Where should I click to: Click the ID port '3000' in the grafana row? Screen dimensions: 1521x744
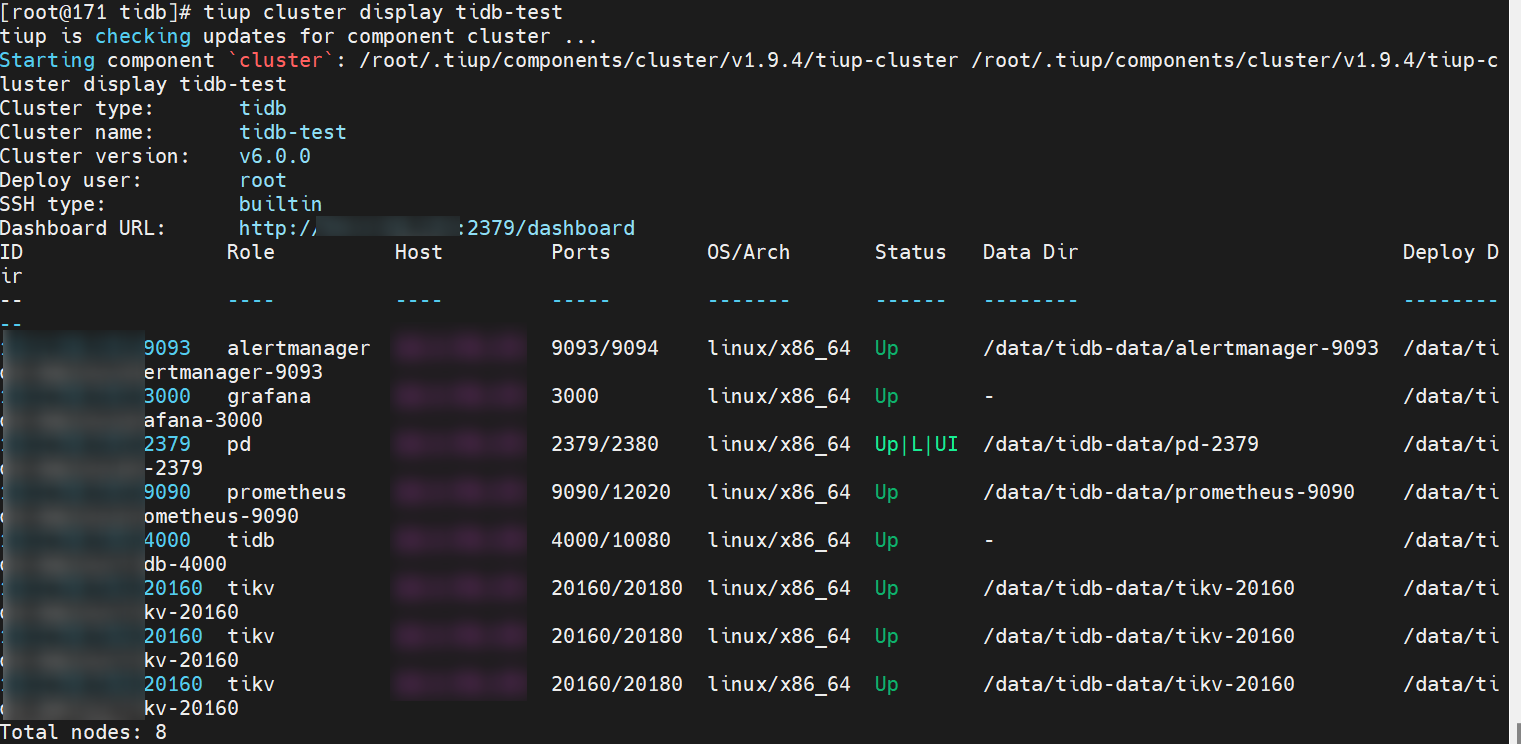(x=167, y=396)
